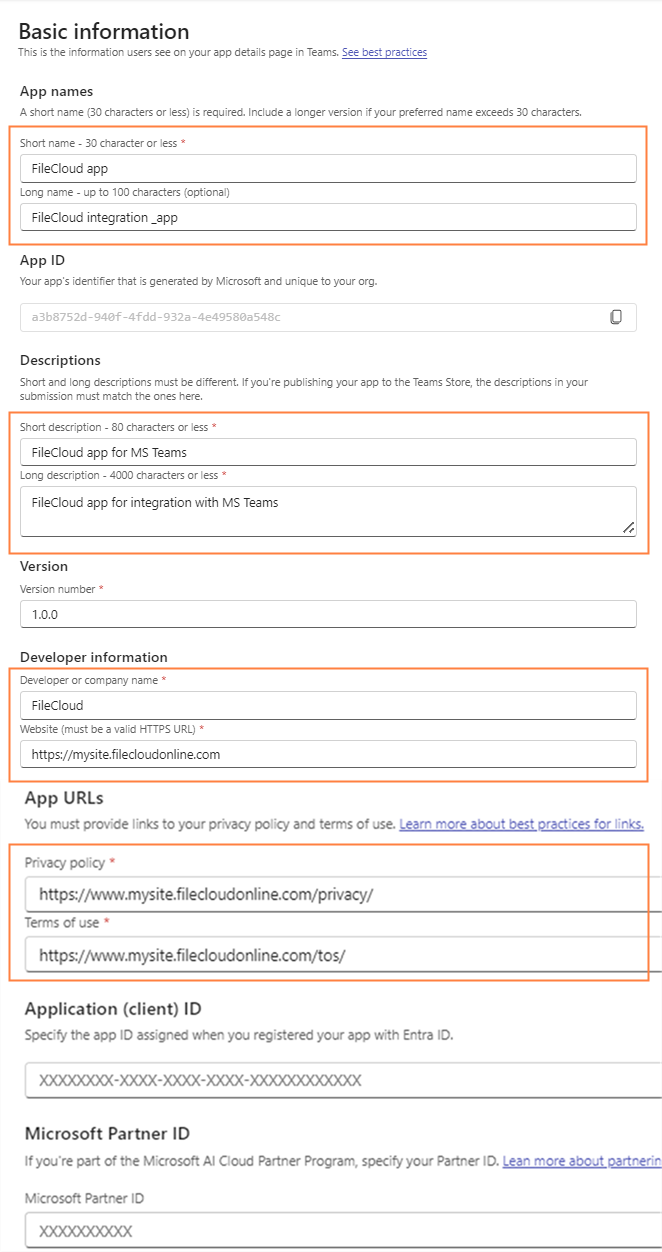662x1252 pixels.
Task: Edit the Privacy policy URL field
Action: [343, 894]
